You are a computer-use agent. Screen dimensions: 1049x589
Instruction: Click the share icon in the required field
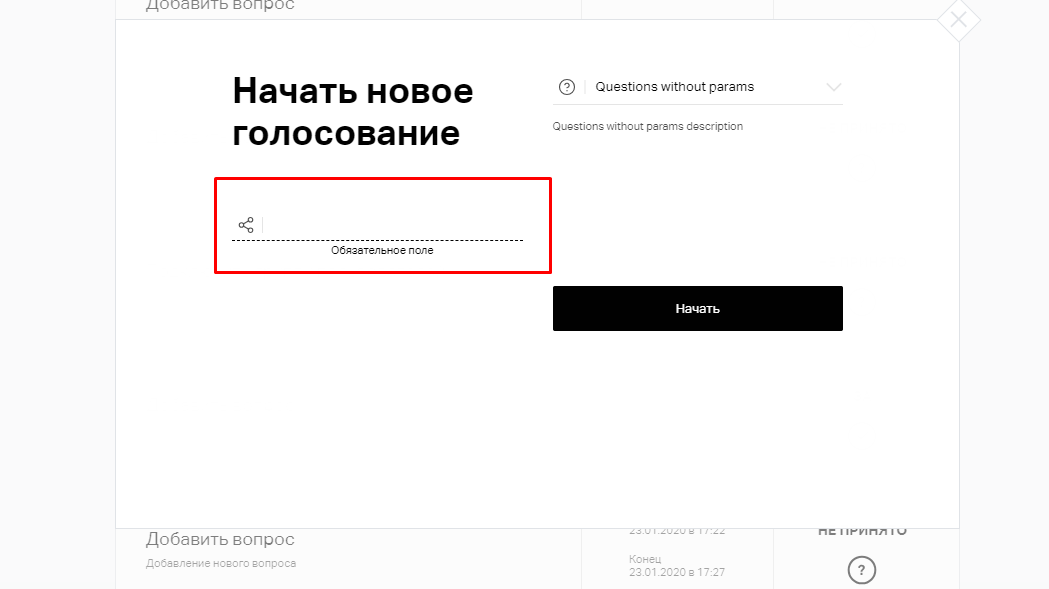pos(246,225)
